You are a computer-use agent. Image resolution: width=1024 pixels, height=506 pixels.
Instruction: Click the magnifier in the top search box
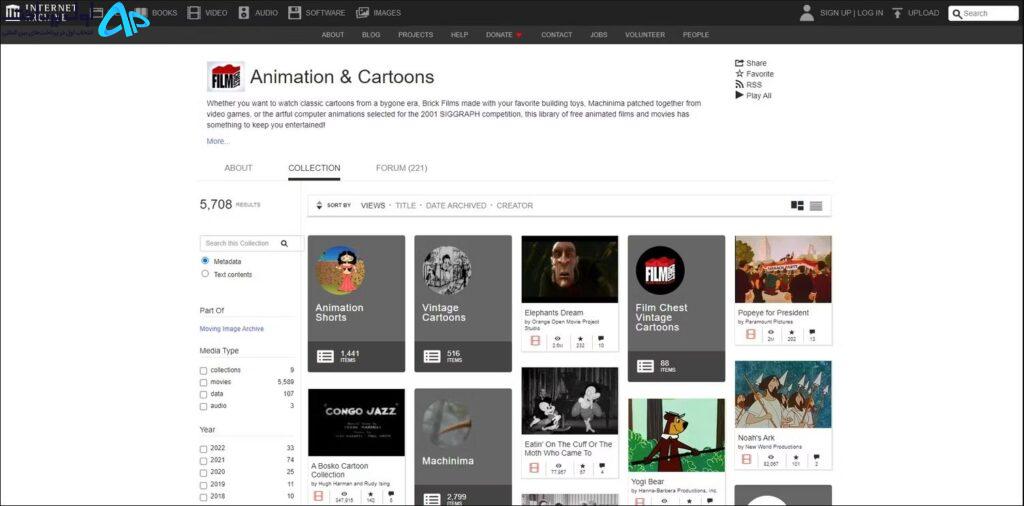point(957,13)
